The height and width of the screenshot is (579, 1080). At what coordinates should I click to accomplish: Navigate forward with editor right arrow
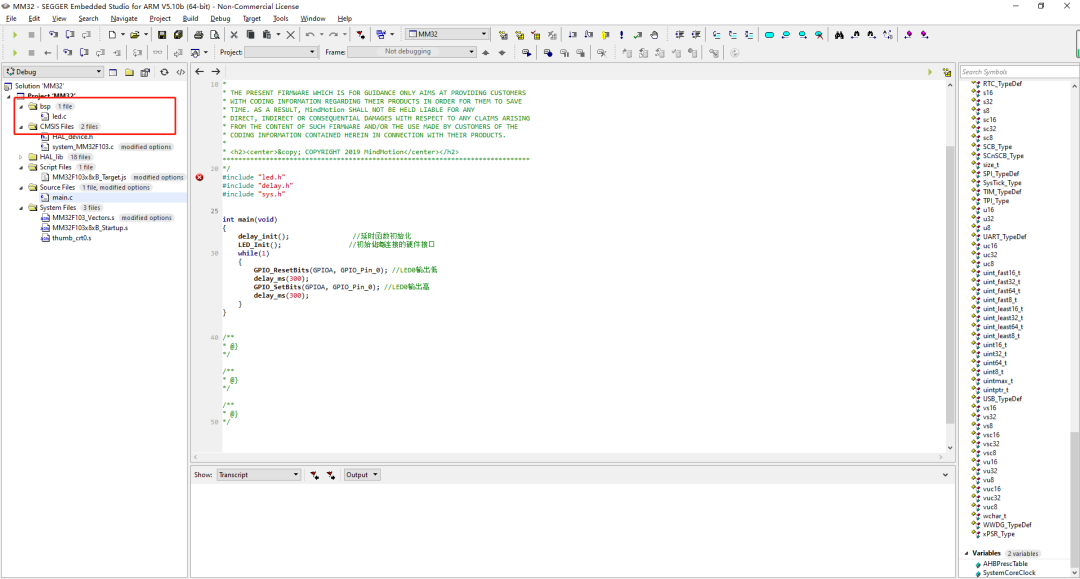216,72
